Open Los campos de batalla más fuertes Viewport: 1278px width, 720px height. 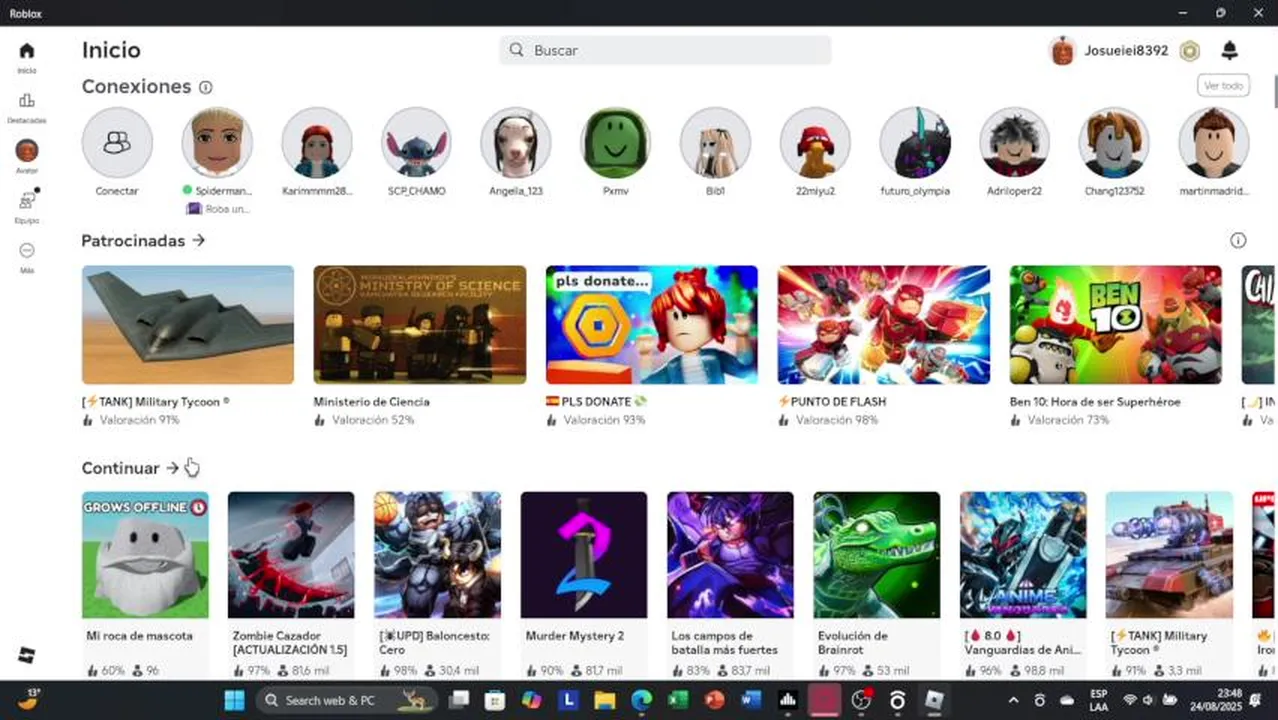click(730, 555)
